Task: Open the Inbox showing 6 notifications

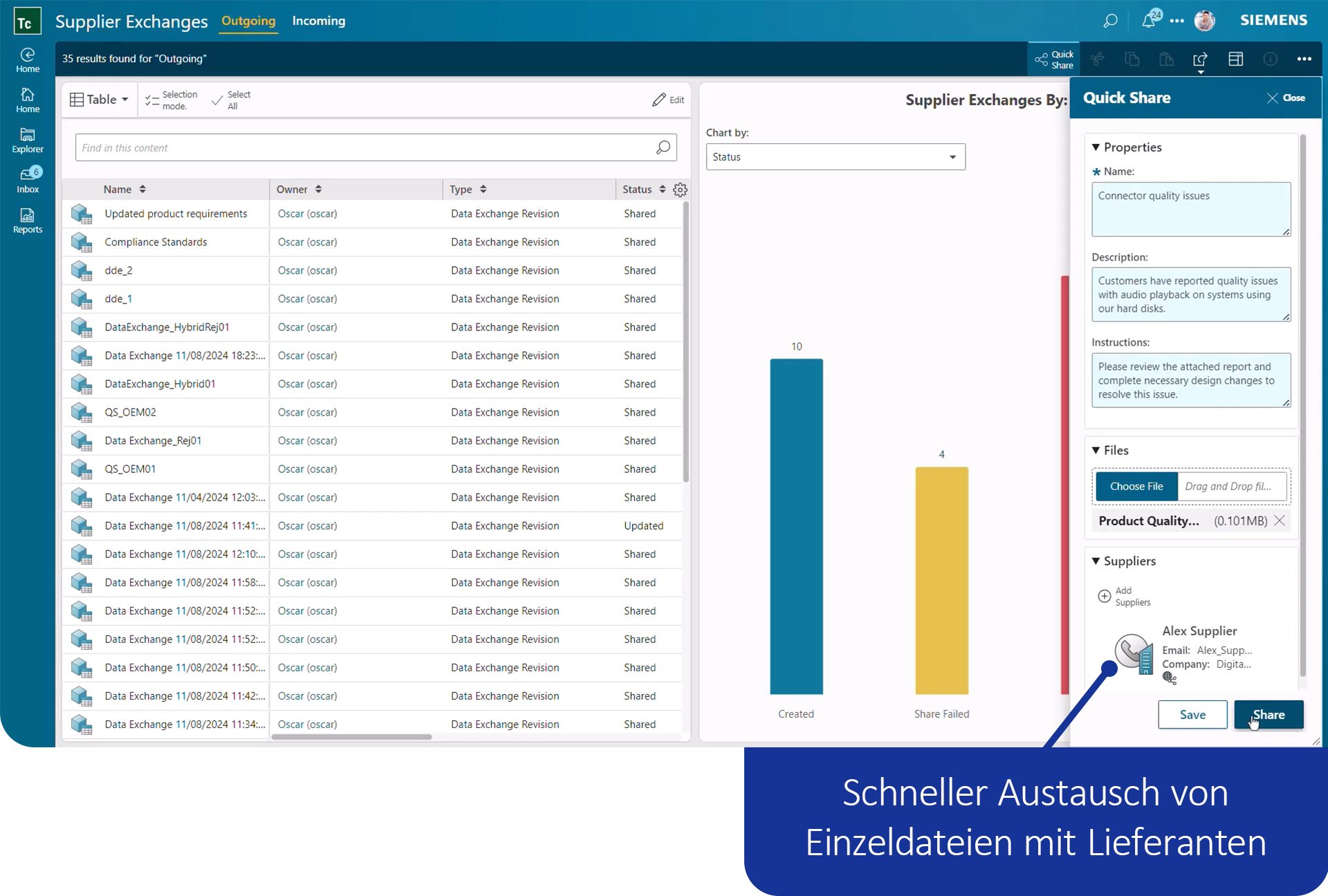Action: [27, 179]
